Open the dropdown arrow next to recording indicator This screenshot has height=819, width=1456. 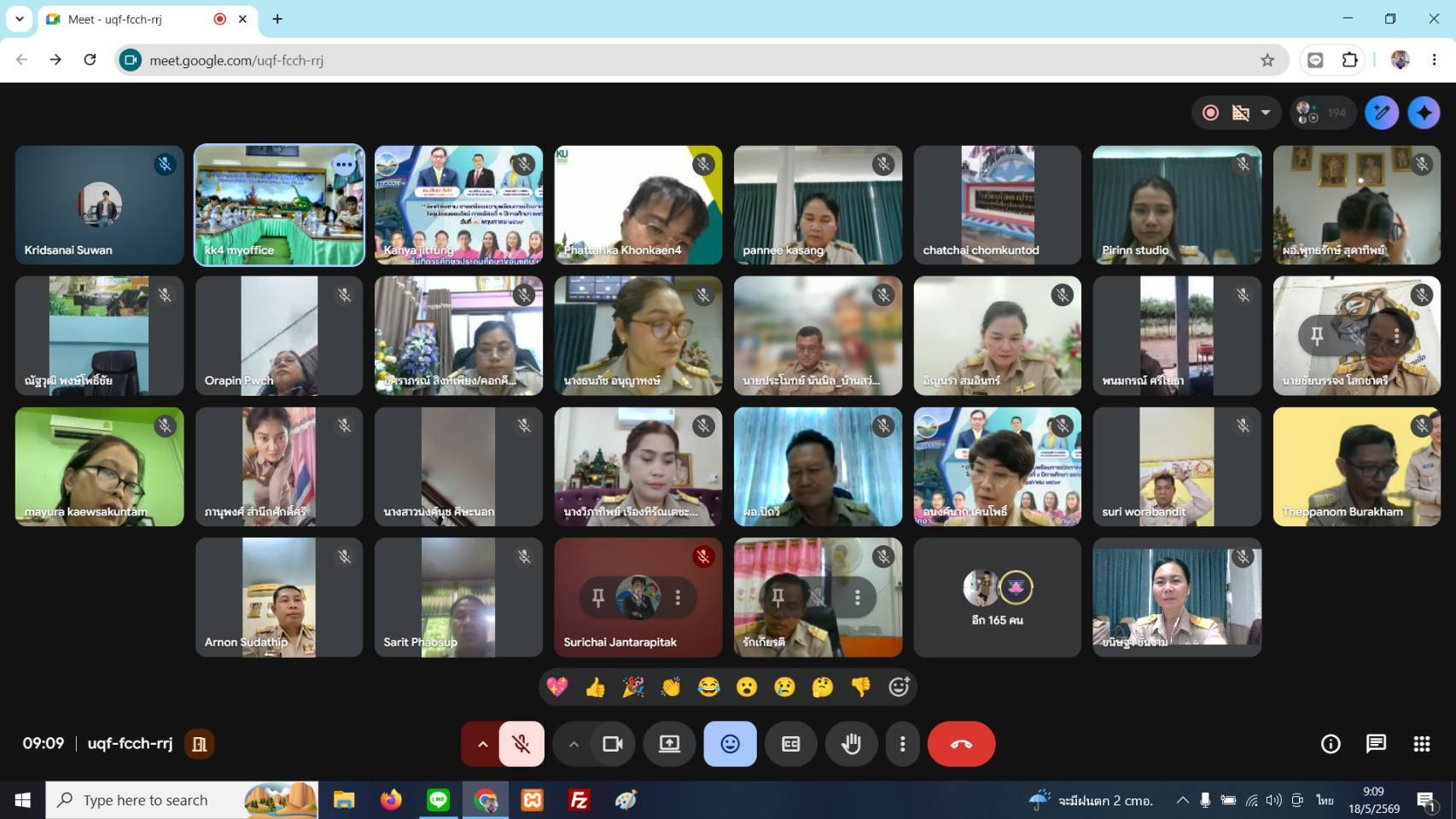(x=1265, y=113)
